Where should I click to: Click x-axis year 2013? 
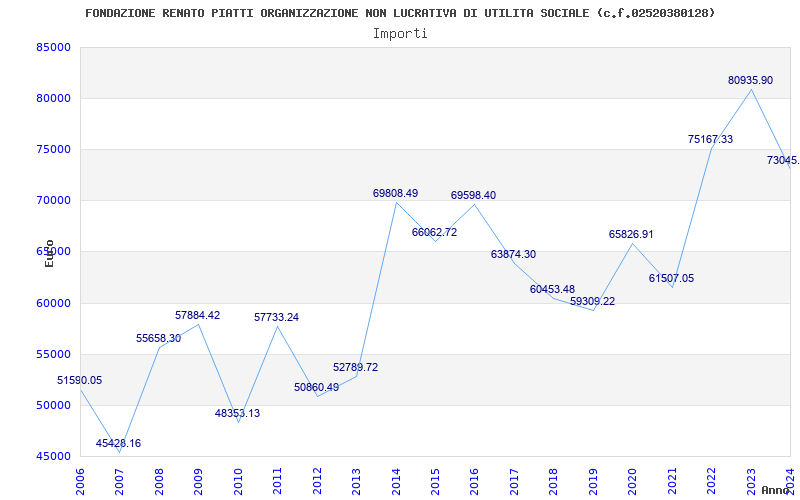click(356, 481)
